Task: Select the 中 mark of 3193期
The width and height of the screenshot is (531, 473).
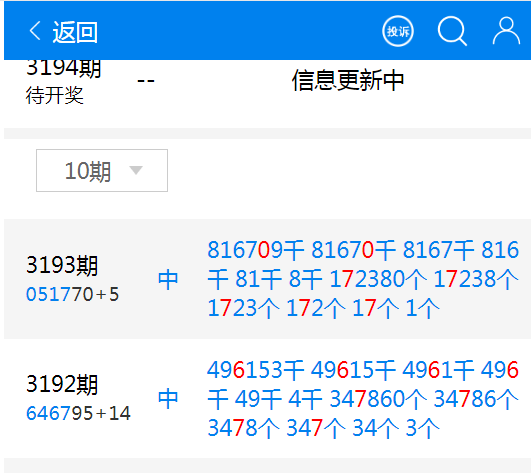Action: click(168, 280)
